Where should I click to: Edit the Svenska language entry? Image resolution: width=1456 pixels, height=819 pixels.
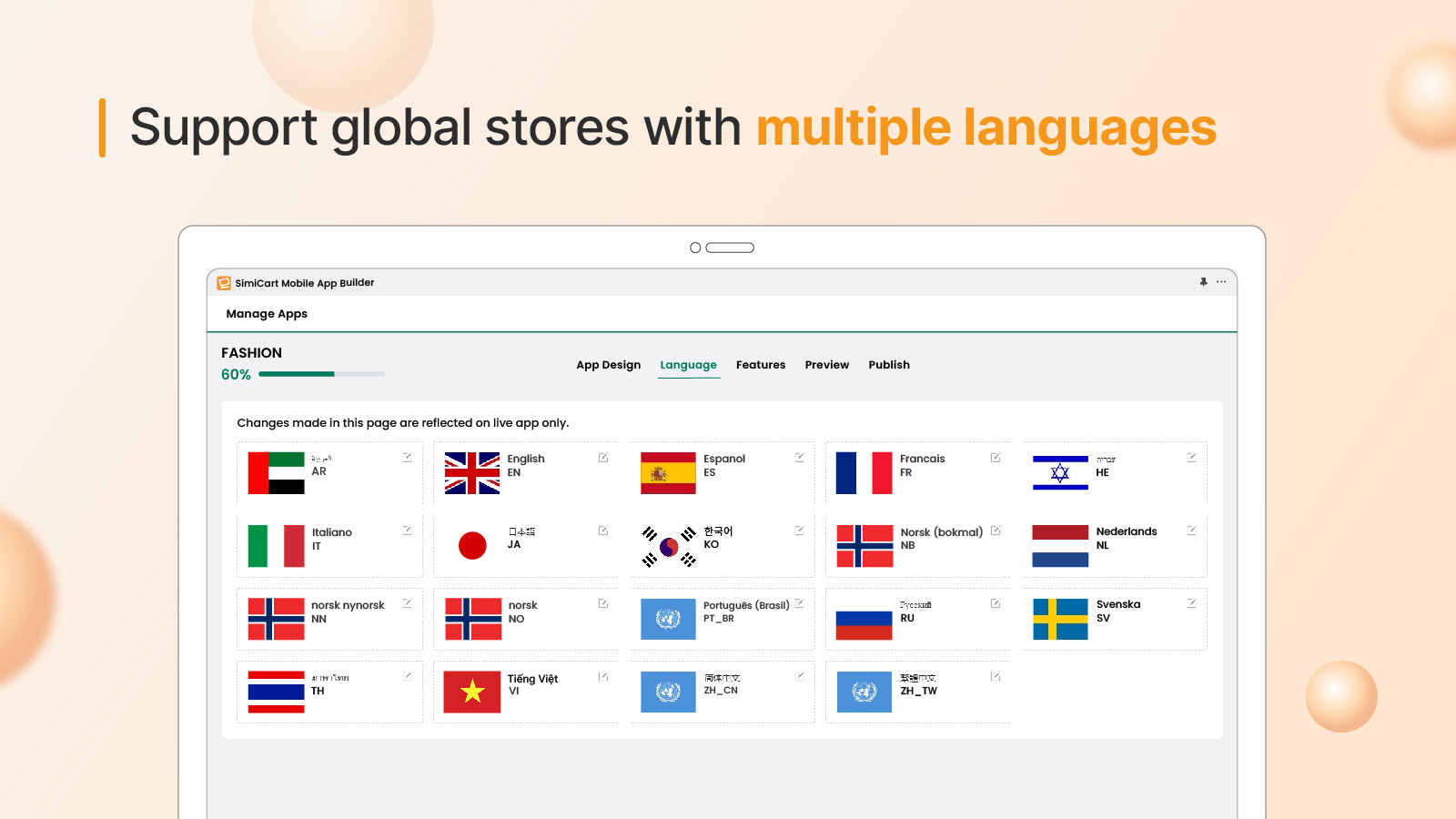[1192, 603]
